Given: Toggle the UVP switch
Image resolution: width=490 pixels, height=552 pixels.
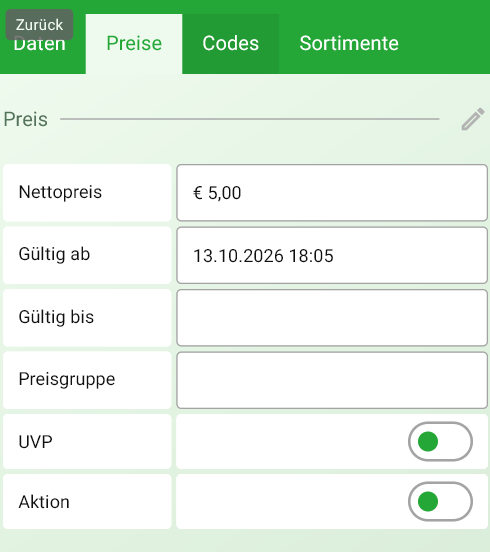Looking at the screenshot, I should pos(440,441).
